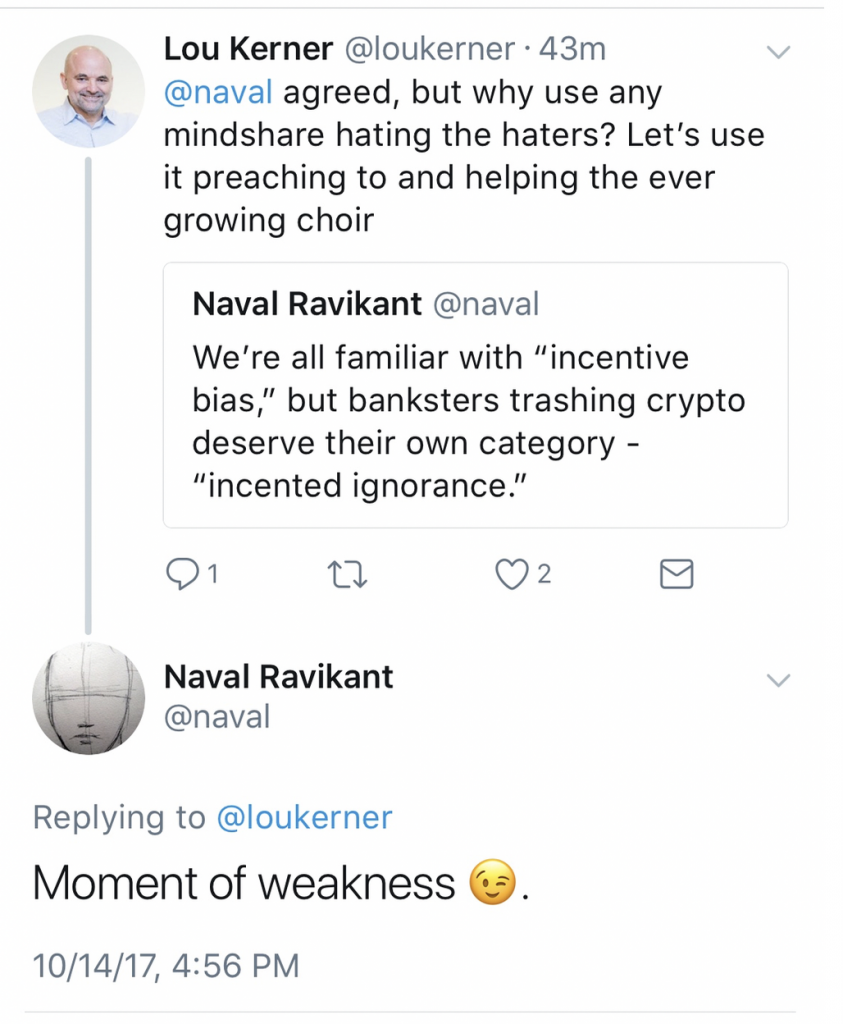Viewport: 843px width, 1024px height.
Task: Share the tweet via envelope message icon
Action: 677,573
